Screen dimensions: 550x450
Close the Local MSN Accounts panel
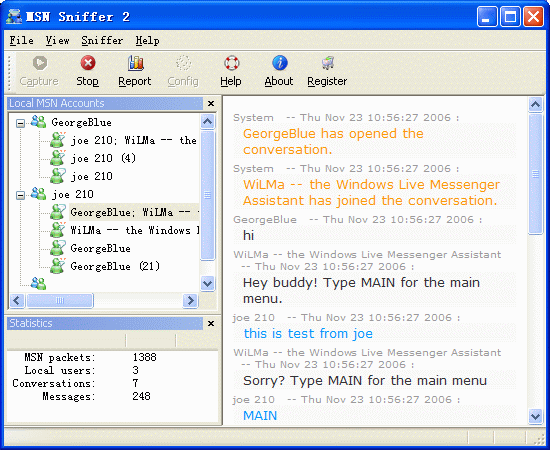click(x=211, y=103)
